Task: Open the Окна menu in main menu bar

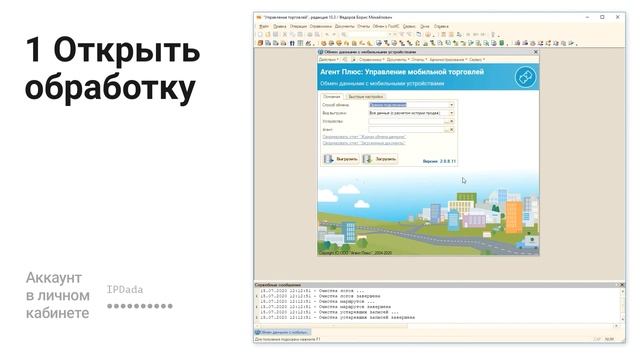Action: click(425, 26)
